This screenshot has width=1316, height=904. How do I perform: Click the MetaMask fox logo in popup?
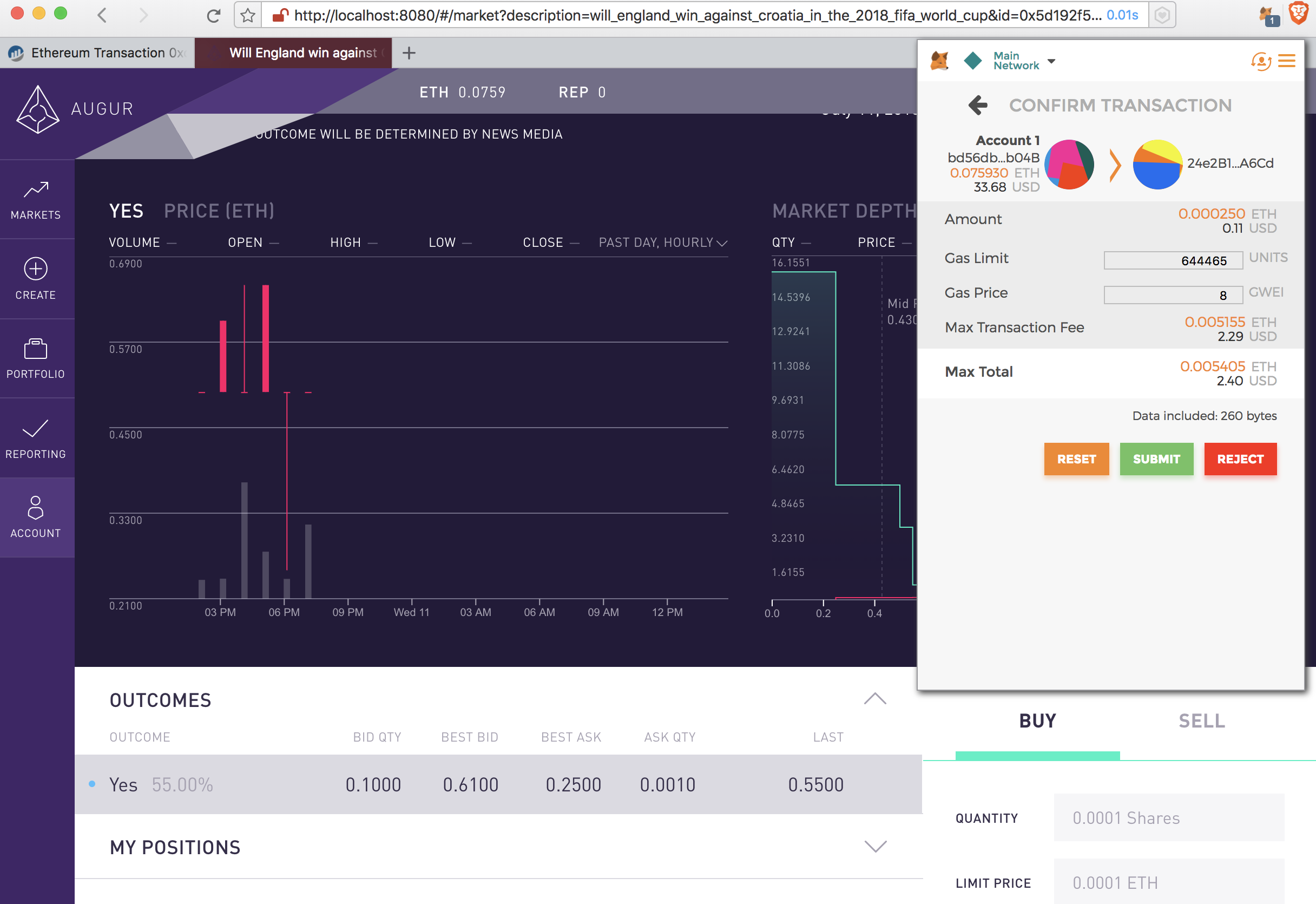(939, 60)
